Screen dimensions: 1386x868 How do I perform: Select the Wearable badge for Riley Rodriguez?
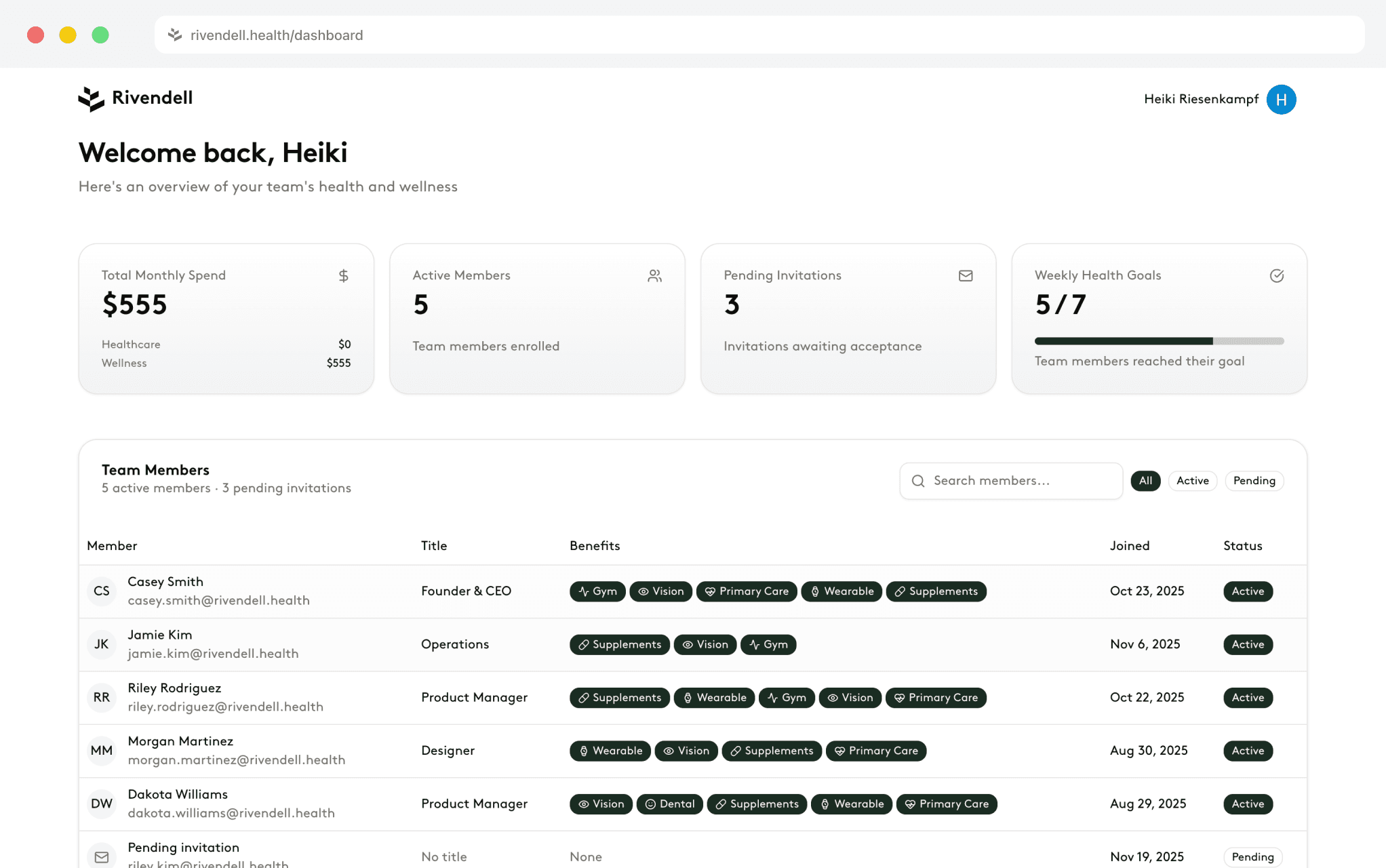(714, 697)
